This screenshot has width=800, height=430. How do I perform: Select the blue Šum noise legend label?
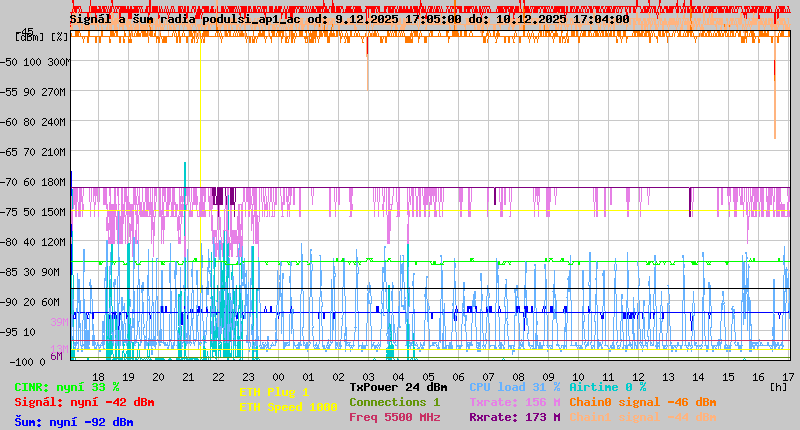pyautogui.click(x=74, y=421)
